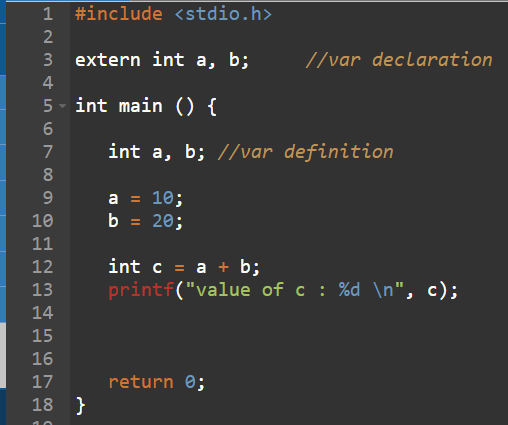Click the //var definition comment
This screenshot has width=508, height=425.
(305, 152)
